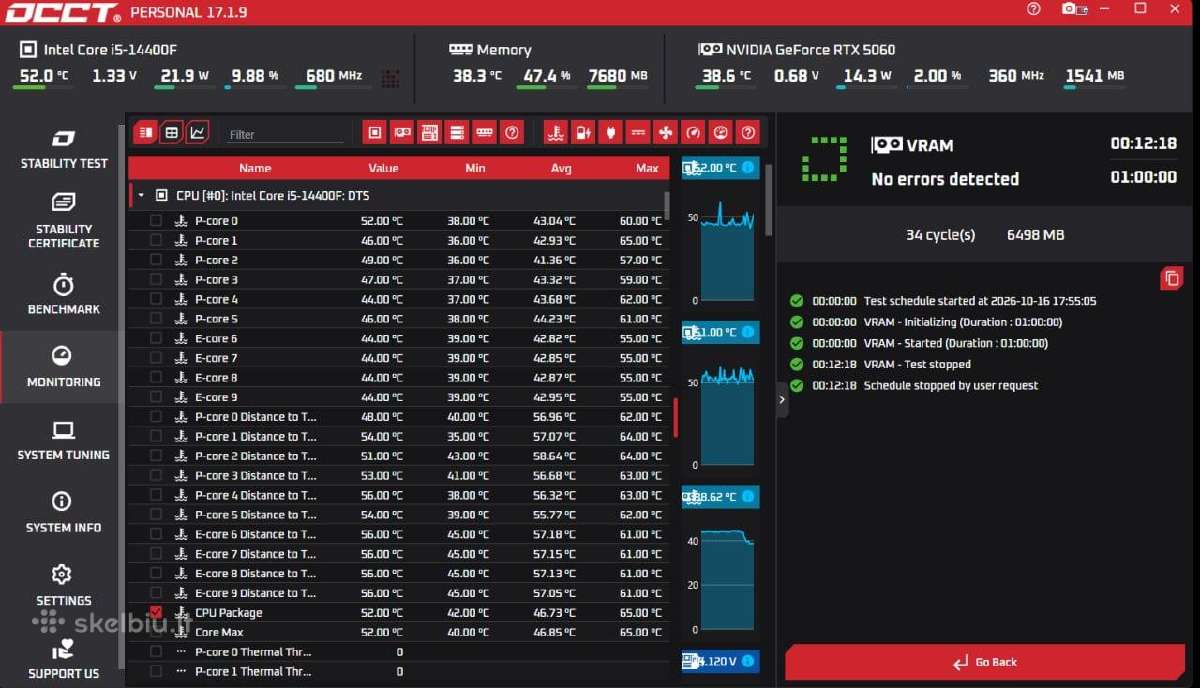Open info for the 52.00 °C graph
The height and width of the screenshot is (688, 1200).
[x=748, y=167]
